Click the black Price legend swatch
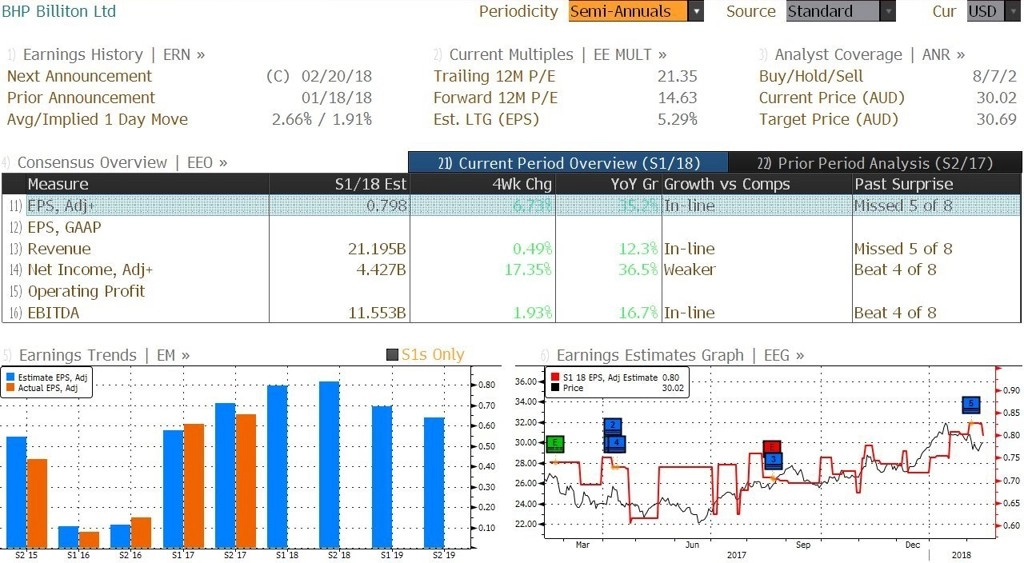The width and height of the screenshot is (1024, 563). [555, 388]
